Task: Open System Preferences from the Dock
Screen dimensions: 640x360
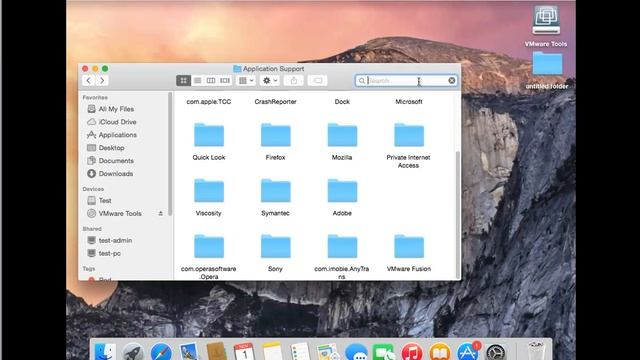Action: tap(496, 351)
